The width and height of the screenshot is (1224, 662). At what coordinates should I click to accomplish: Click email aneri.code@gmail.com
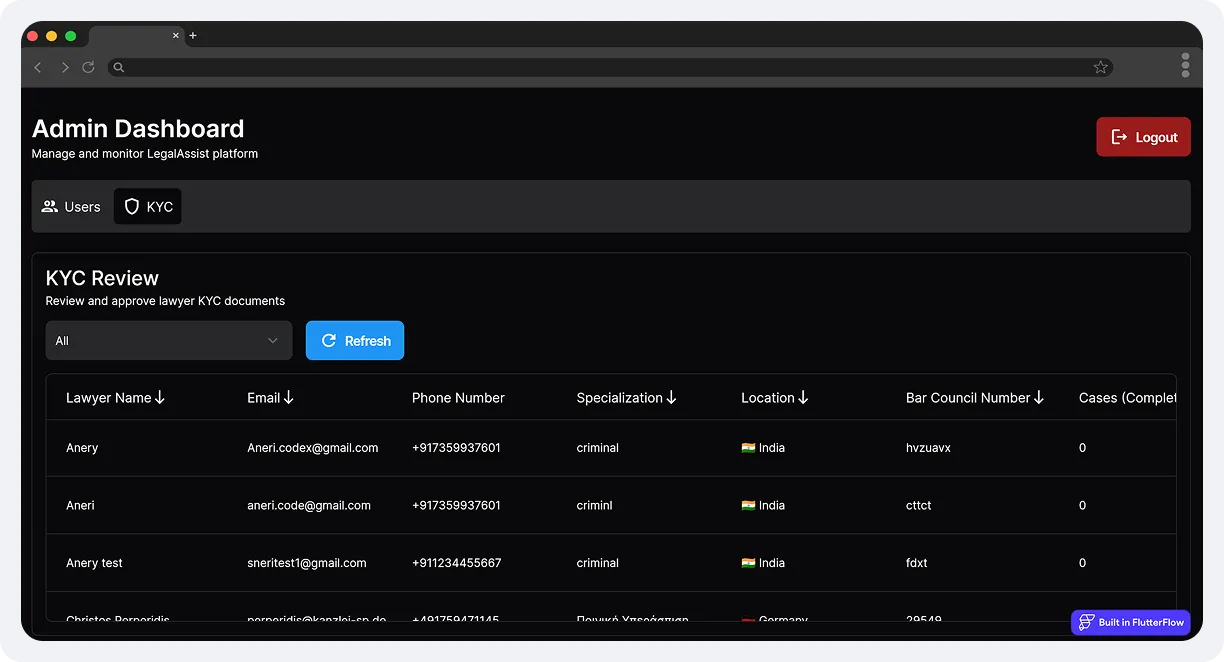point(309,505)
